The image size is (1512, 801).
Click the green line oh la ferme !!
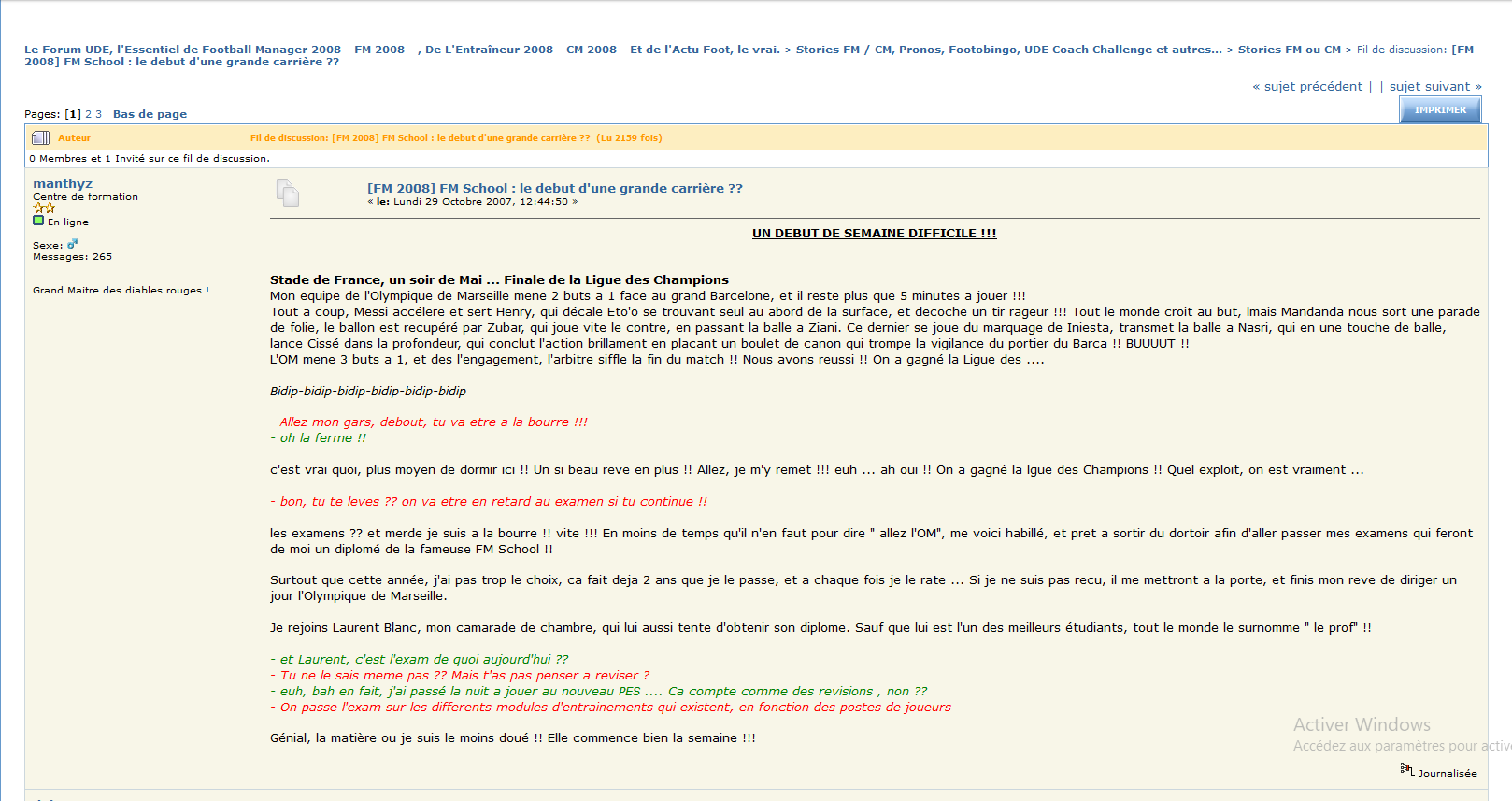click(x=318, y=438)
